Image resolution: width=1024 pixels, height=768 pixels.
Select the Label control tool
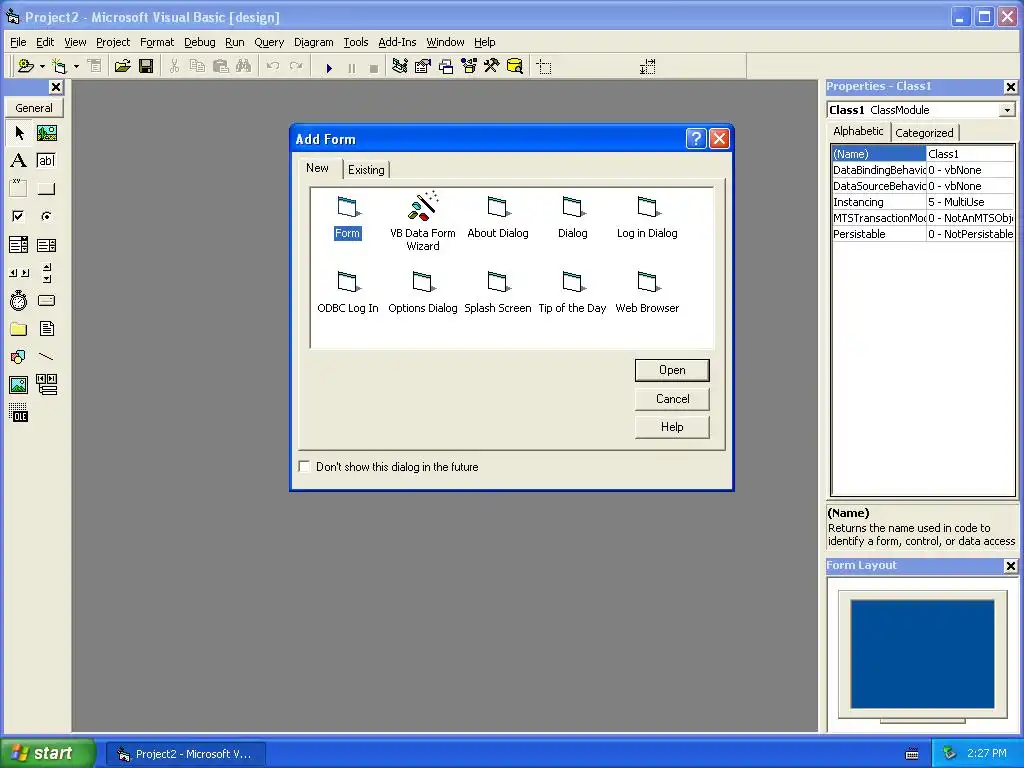[x=18, y=161]
